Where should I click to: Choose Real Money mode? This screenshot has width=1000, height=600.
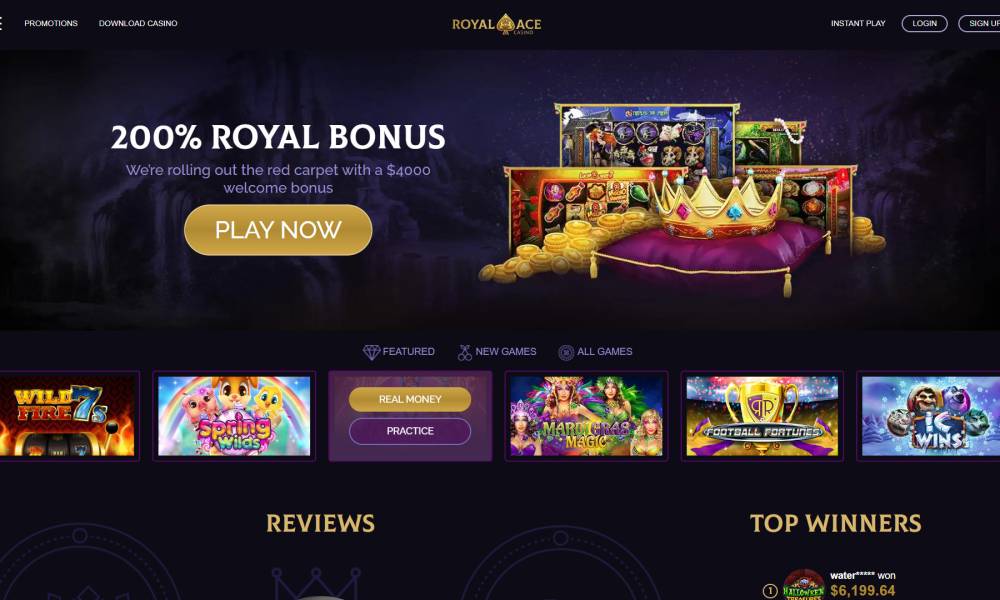tap(410, 399)
